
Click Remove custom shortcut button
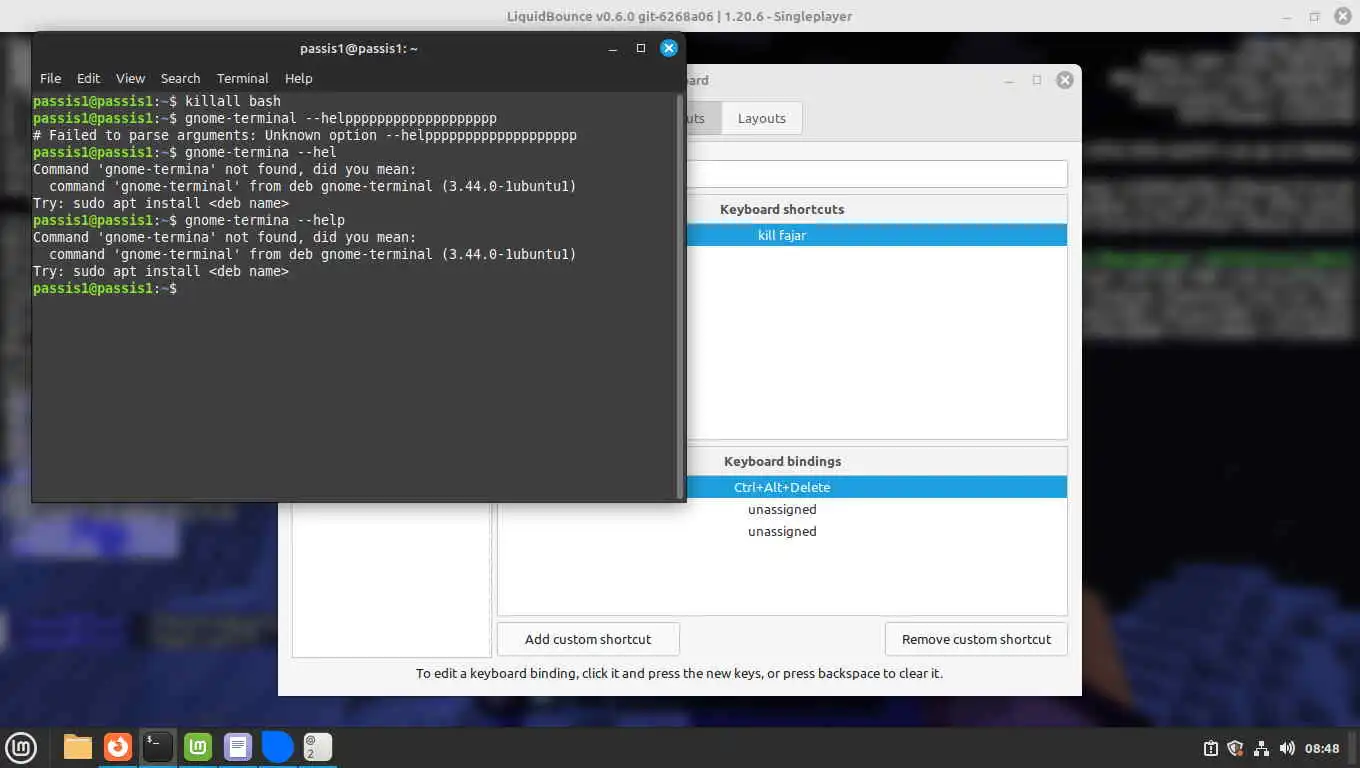[x=976, y=639]
